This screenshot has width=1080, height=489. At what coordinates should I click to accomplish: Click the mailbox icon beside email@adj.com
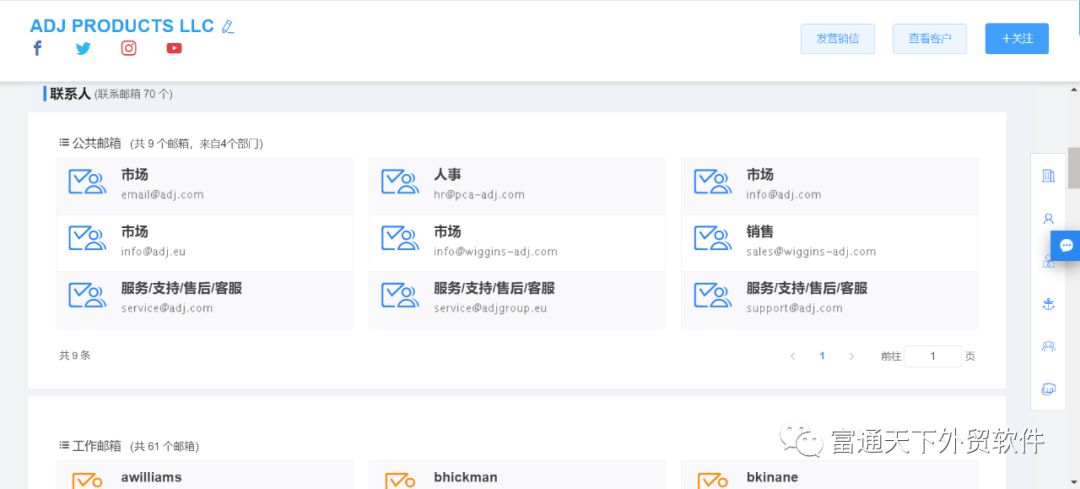(x=87, y=183)
